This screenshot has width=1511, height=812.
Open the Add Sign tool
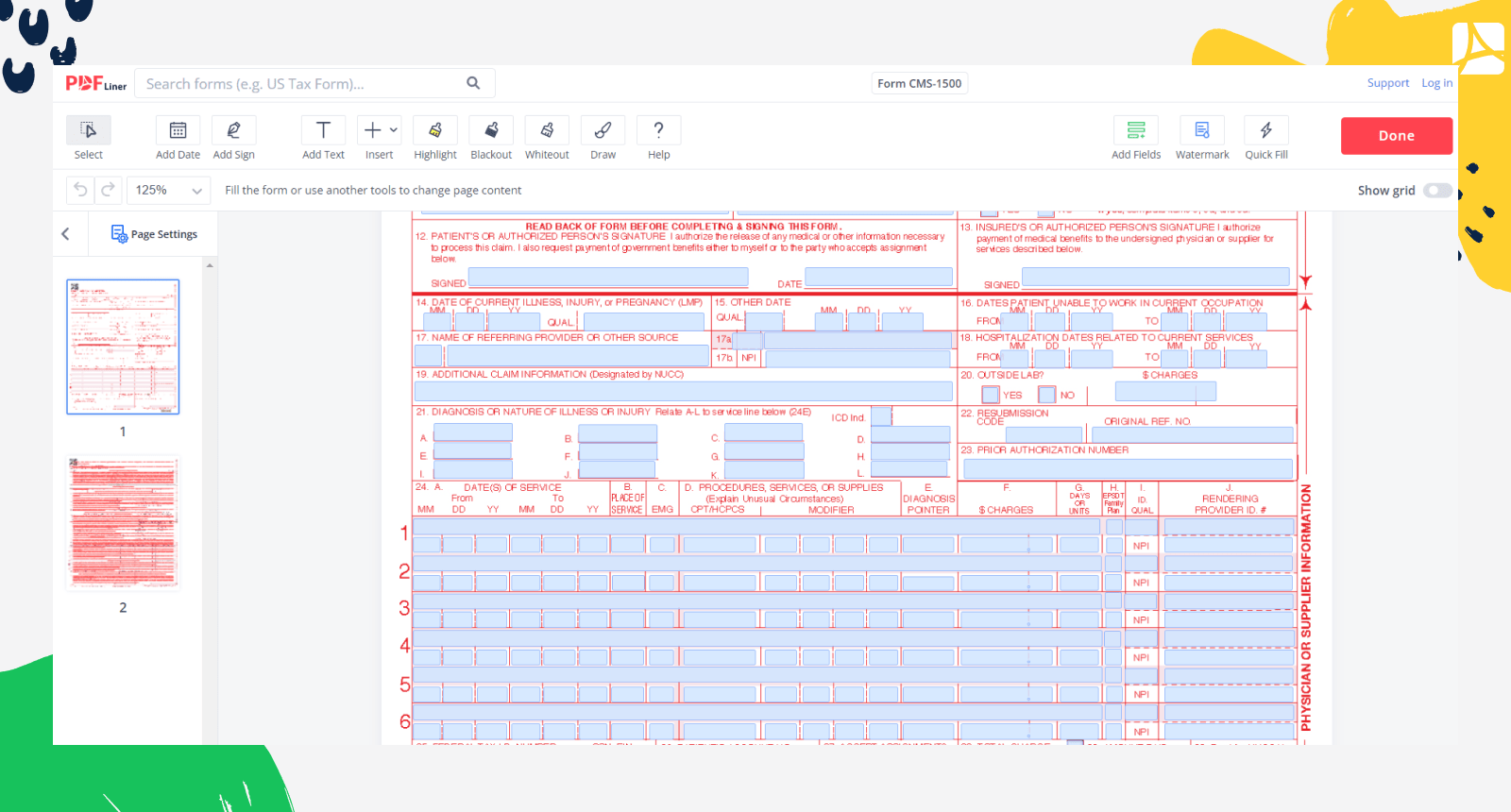pyautogui.click(x=233, y=130)
